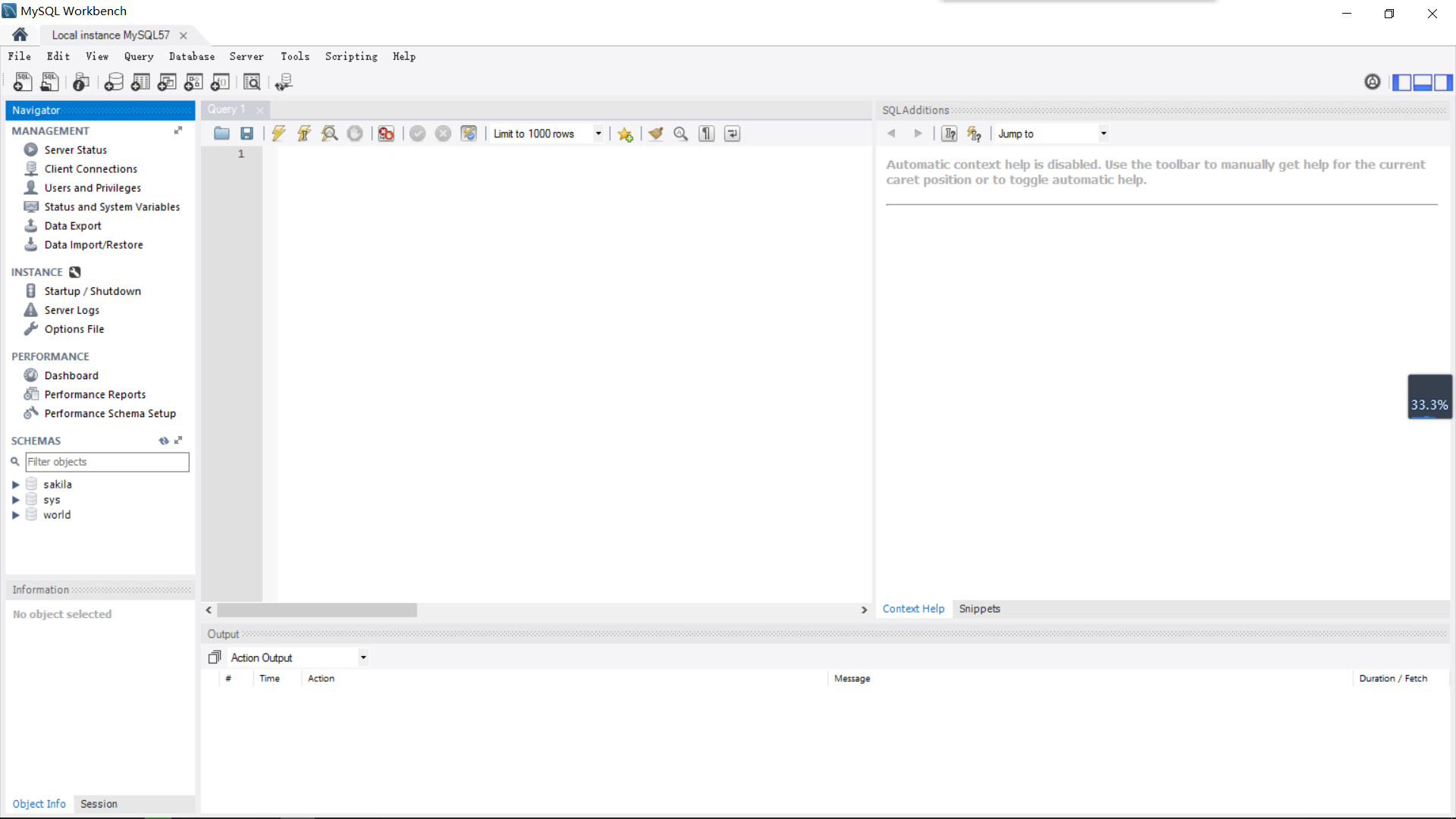Screen dimensions: 1456x819
Task: Expand the sakila schema tree item
Action: pos(14,484)
